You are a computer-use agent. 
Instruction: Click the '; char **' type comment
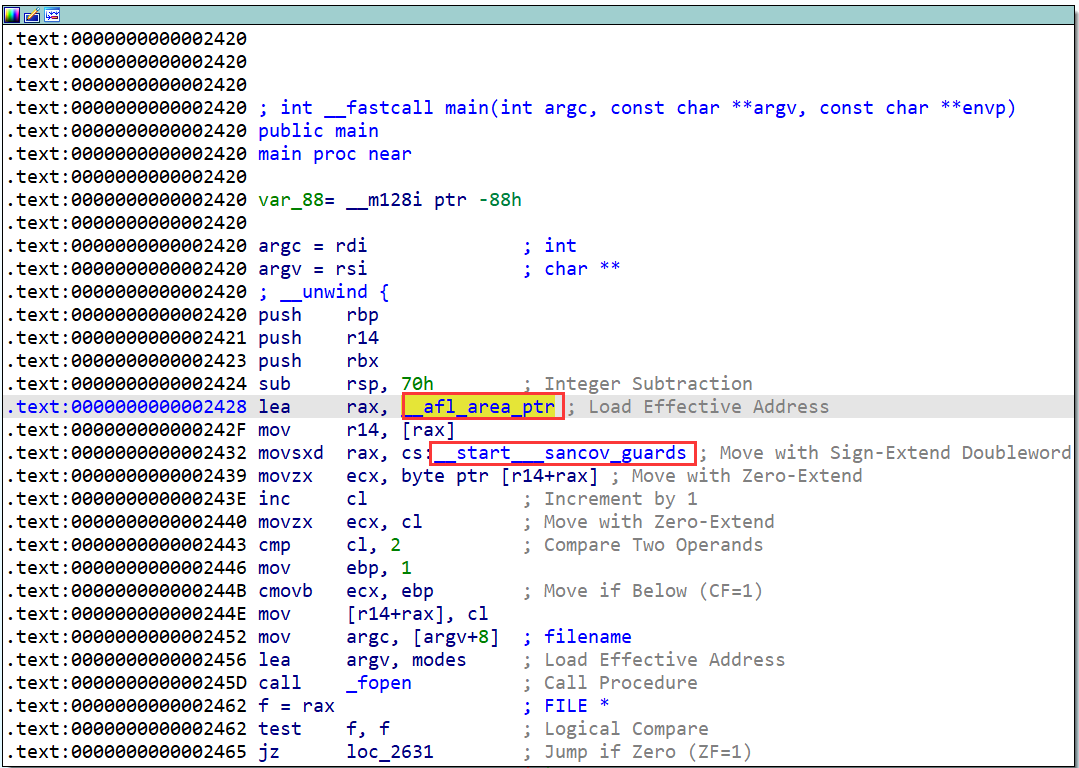click(572, 269)
